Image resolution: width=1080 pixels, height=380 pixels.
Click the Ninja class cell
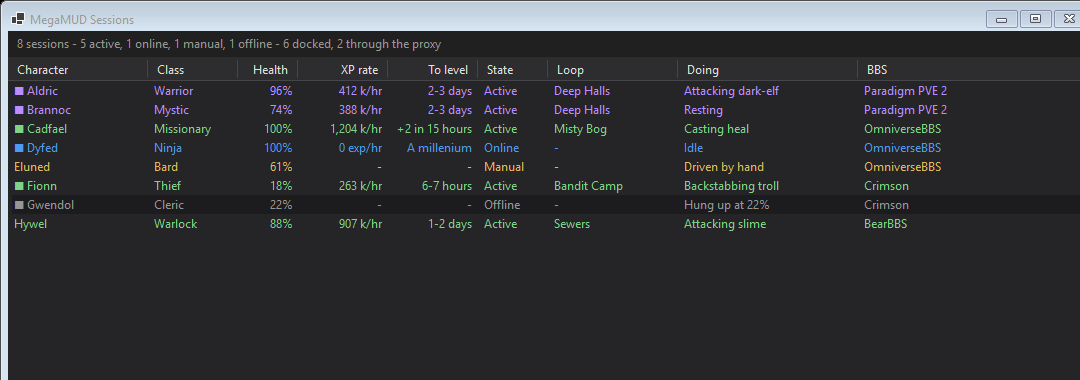pos(168,148)
